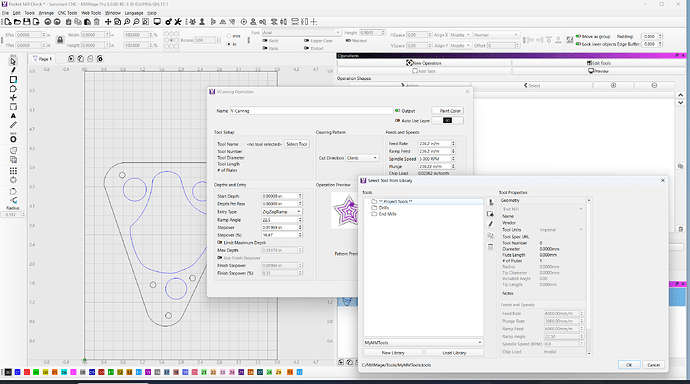The height and width of the screenshot is (384, 690).
Task: Click the black layer color swatch in VCarving dialog
Action: [x=448, y=121]
